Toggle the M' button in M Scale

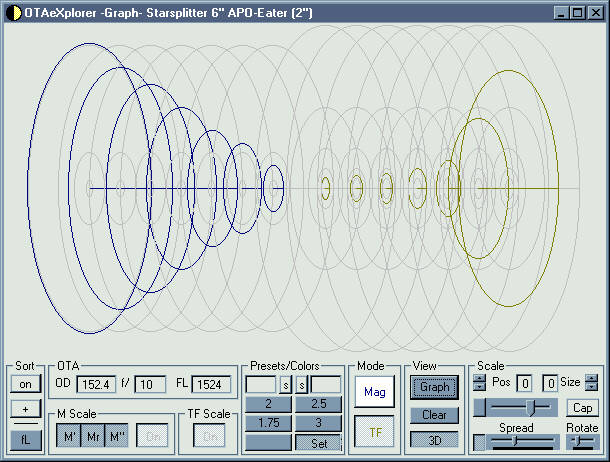[x=69, y=436]
